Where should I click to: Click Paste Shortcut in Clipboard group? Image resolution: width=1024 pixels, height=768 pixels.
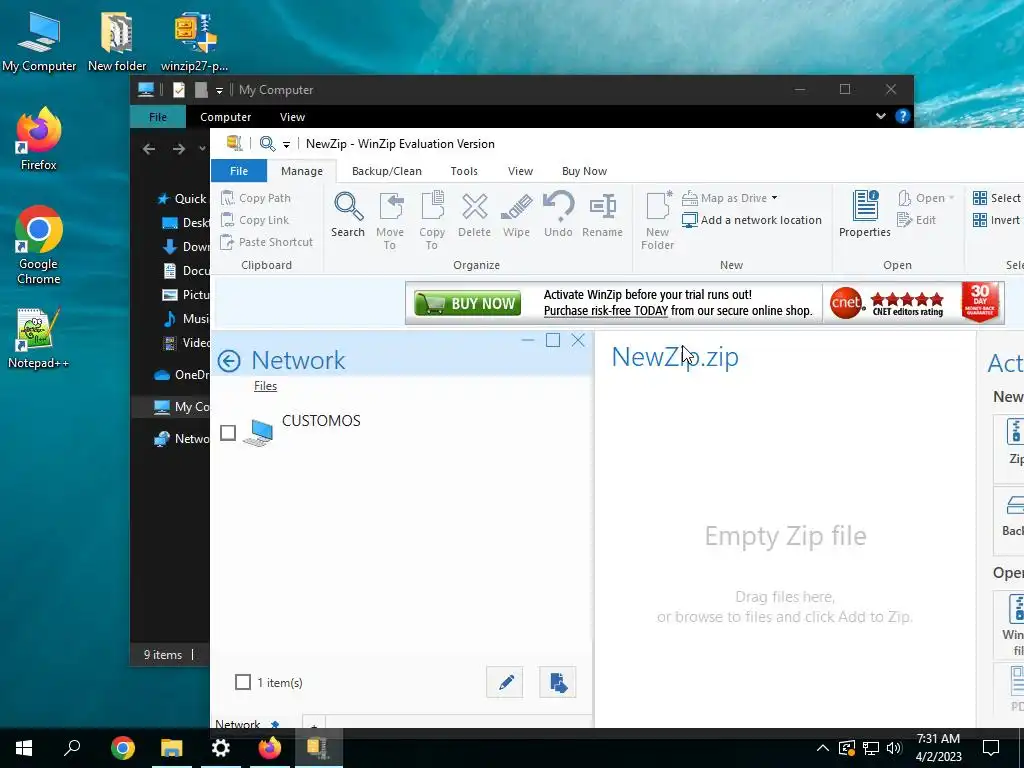point(266,242)
